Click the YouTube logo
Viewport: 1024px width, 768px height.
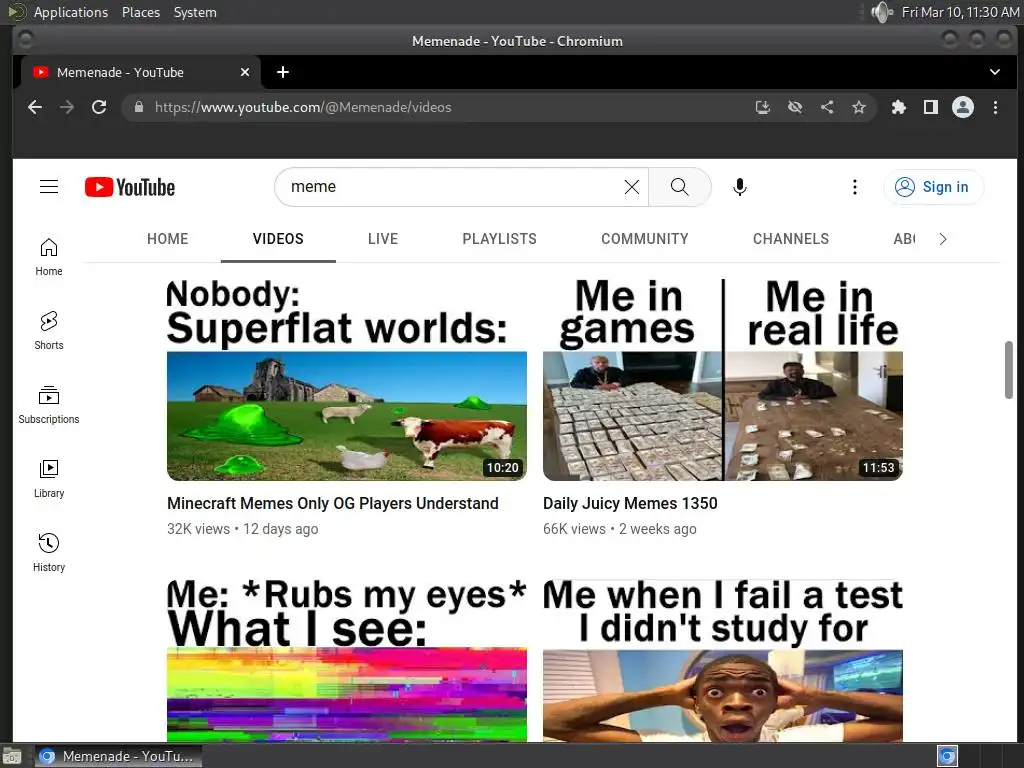point(130,187)
